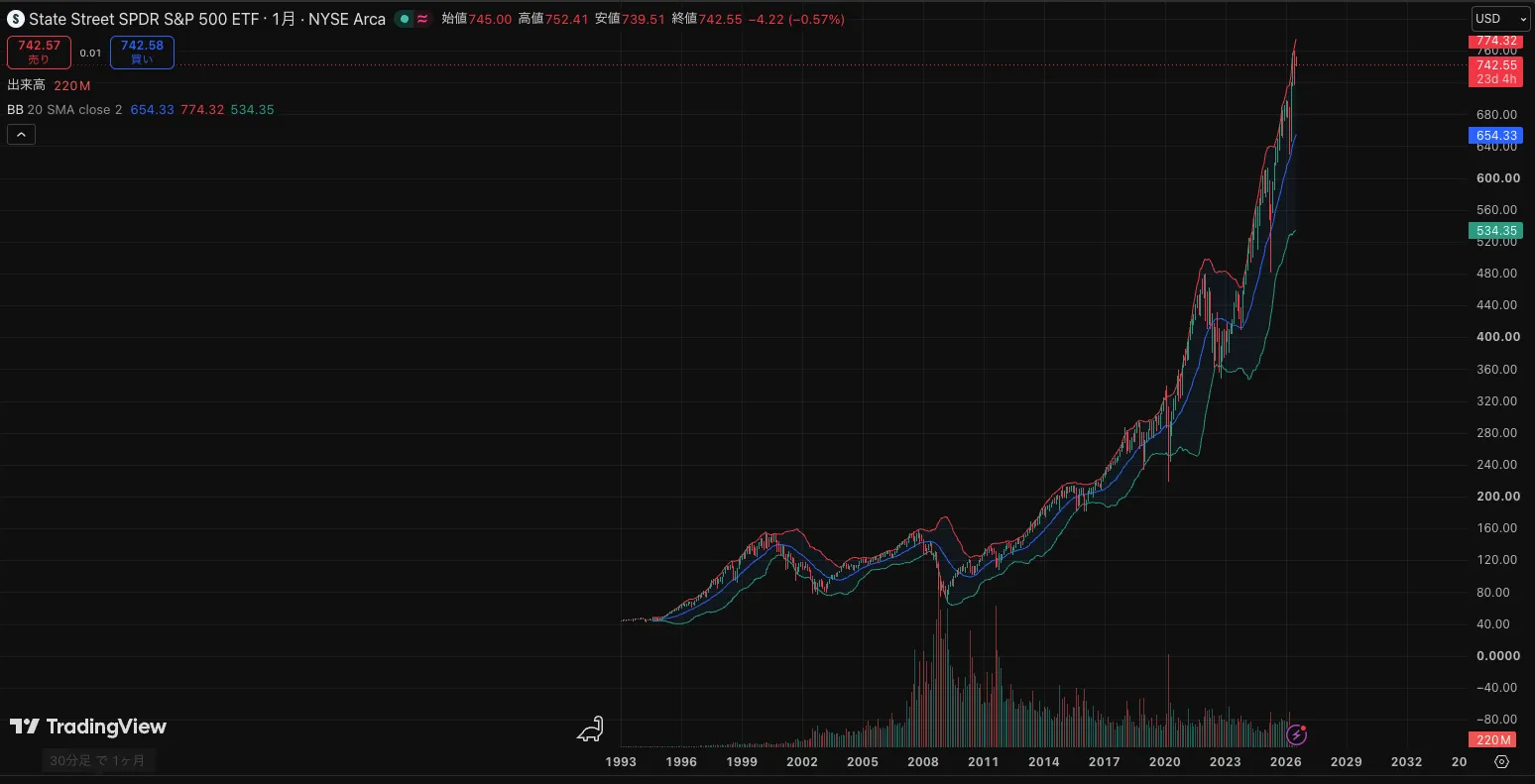Click the 始値 745.00 open value
The width and height of the screenshot is (1535, 784).
pos(476,19)
